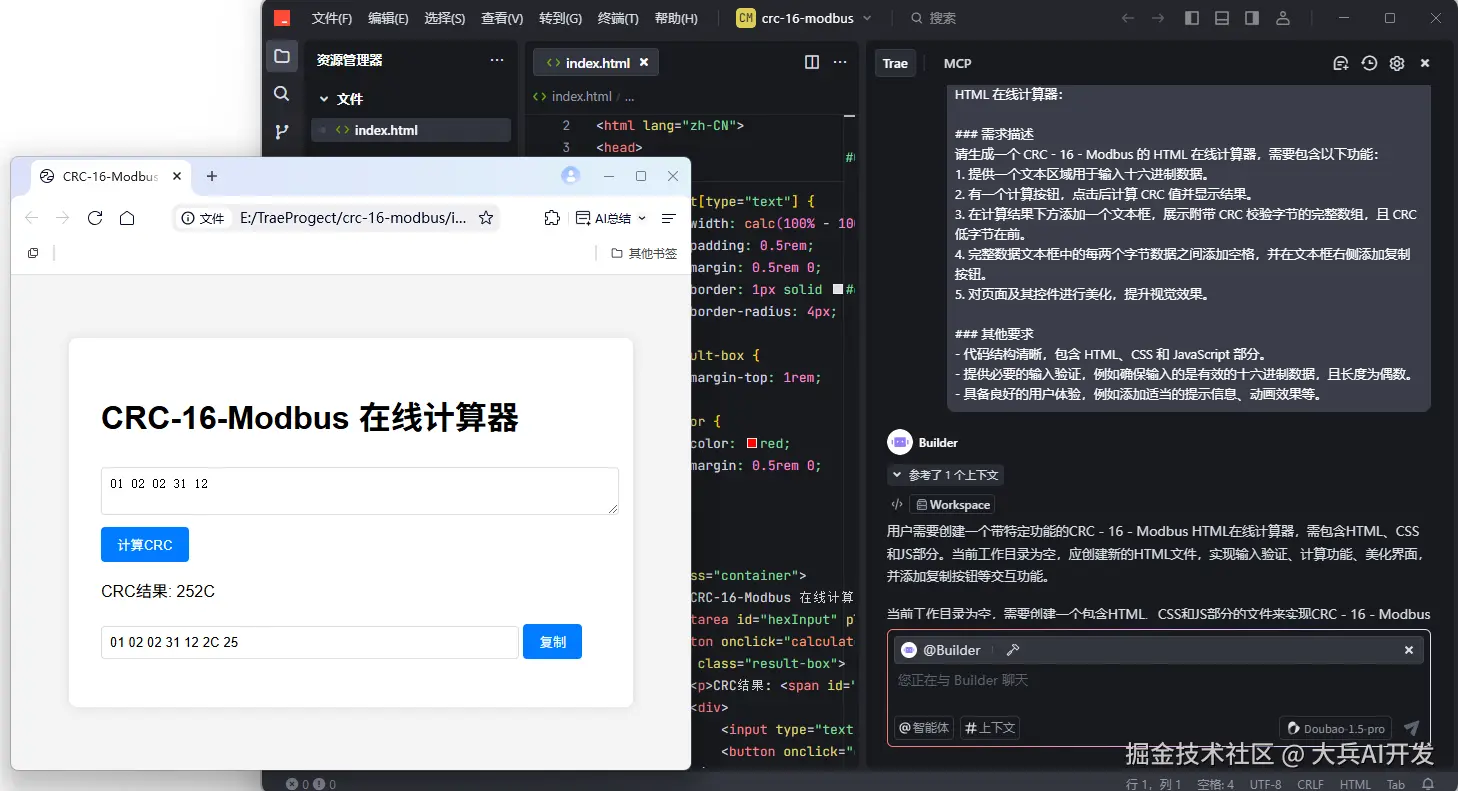
Task: Split the editor with the split icon
Action: tap(812, 62)
